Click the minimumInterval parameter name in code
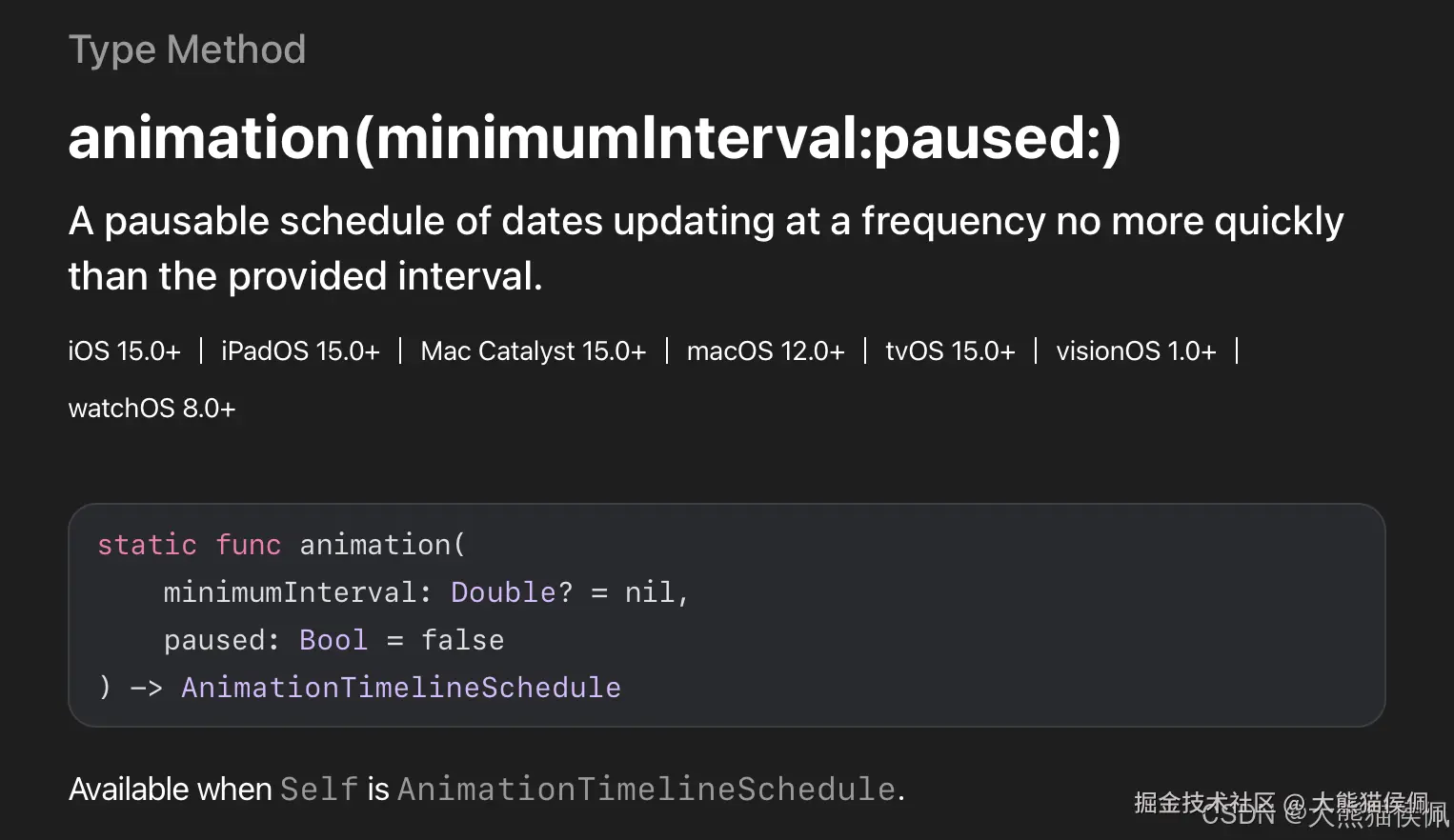Image resolution: width=1454 pixels, height=840 pixels. tap(290, 592)
